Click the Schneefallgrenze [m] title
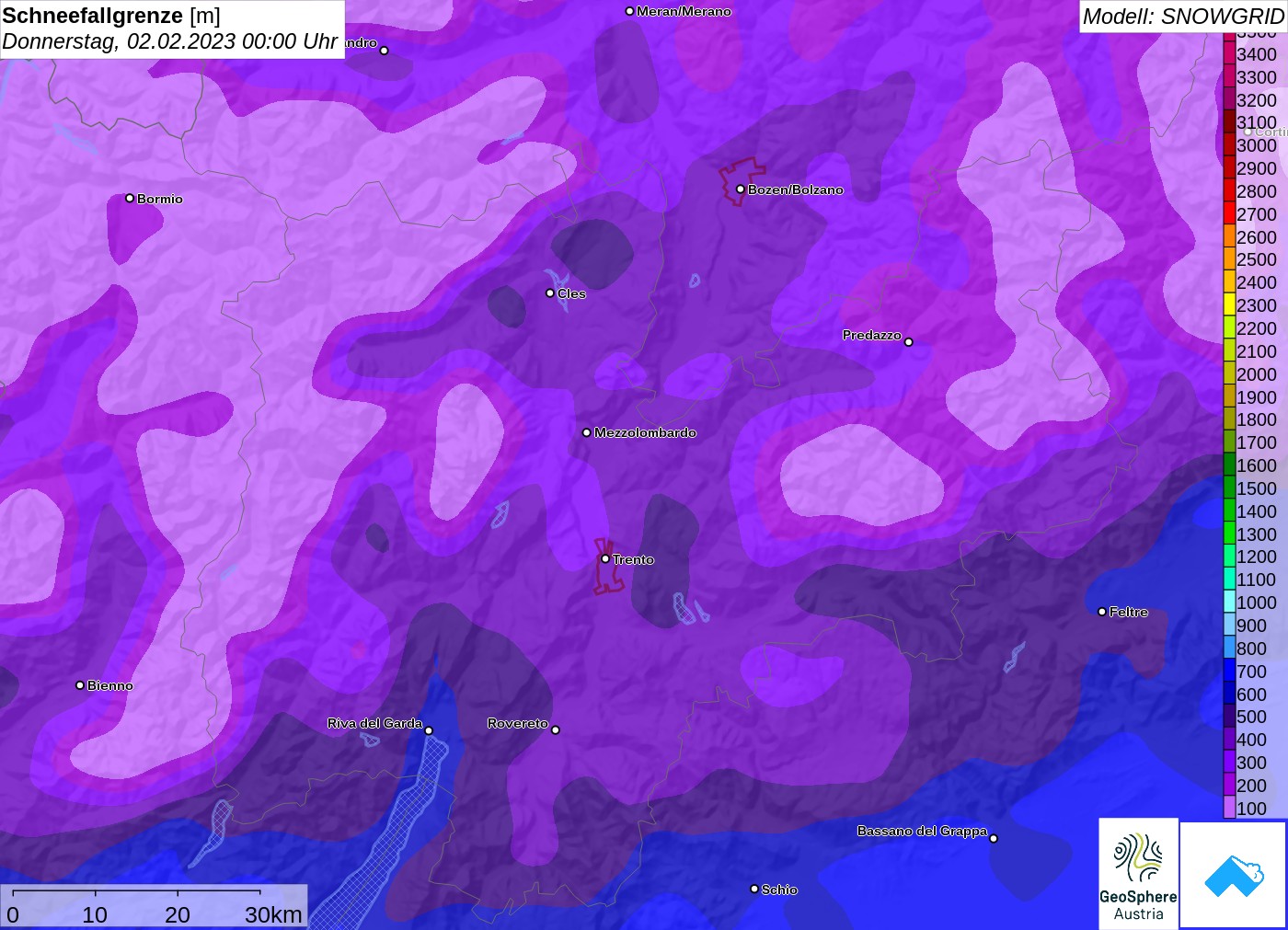1288x930 pixels. [111, 16]
